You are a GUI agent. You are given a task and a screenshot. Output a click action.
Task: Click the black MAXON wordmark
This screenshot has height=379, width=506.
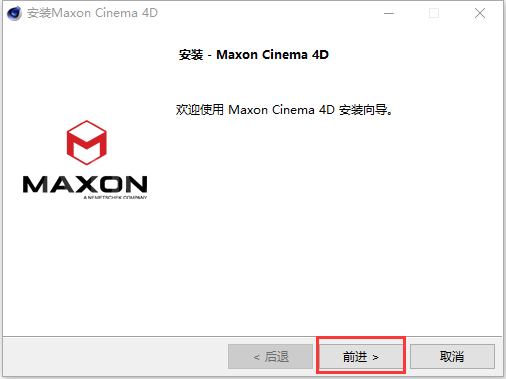point(85,184)
